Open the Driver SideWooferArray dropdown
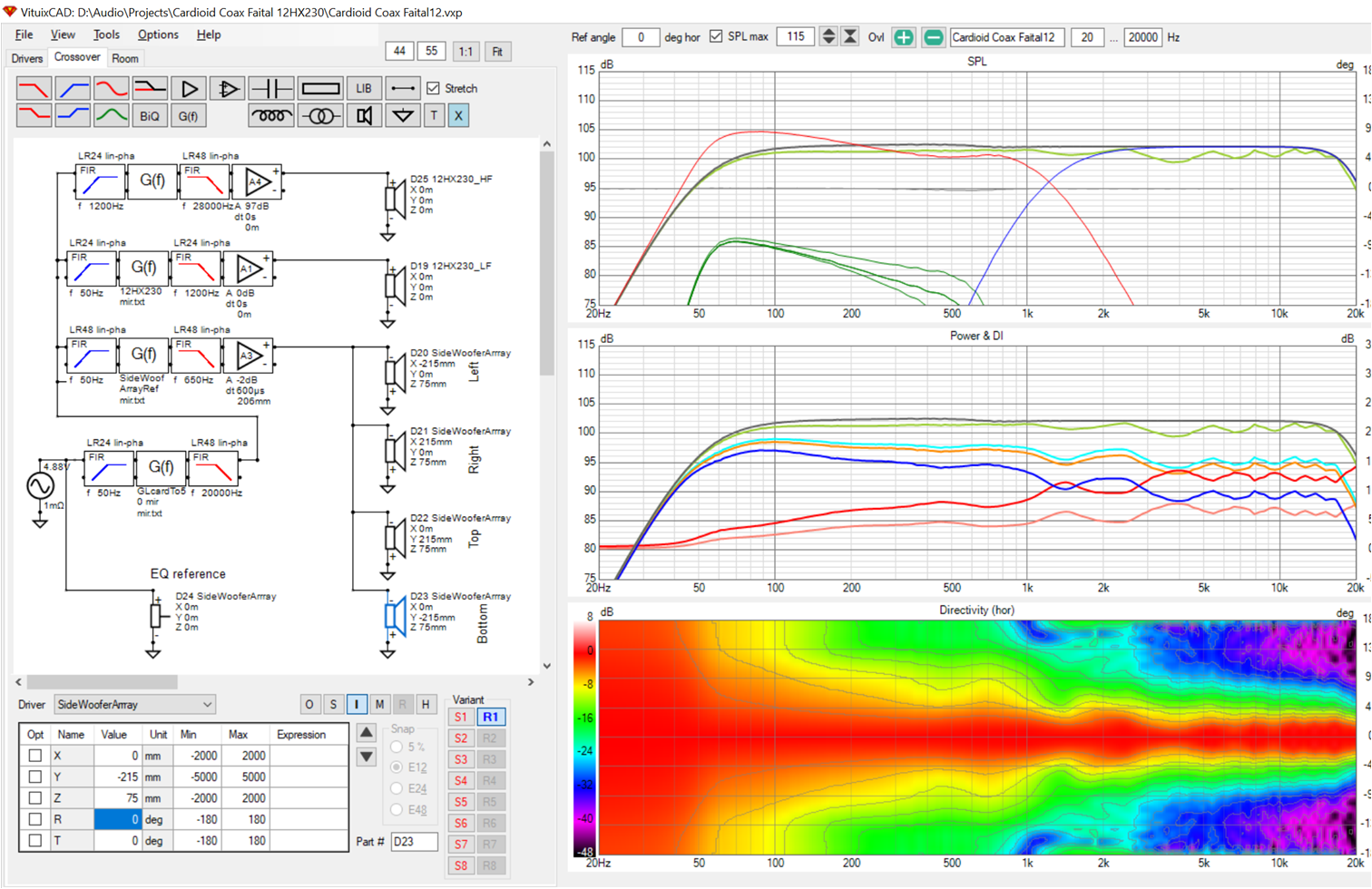Image resolution: width=1372 pixels, height=889 pixels. click(135, 704)
